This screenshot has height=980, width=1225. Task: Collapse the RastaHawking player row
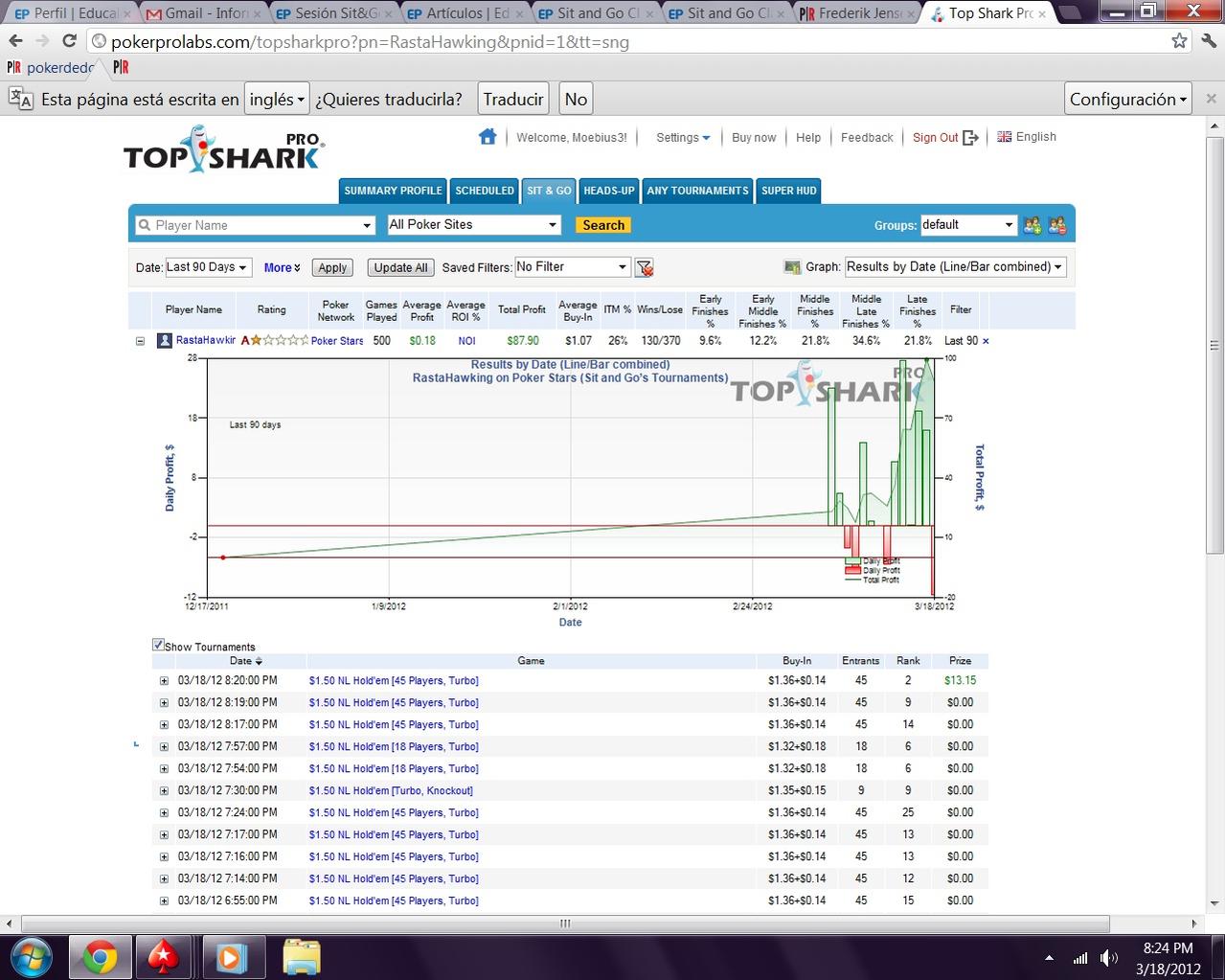pos(140,341)
